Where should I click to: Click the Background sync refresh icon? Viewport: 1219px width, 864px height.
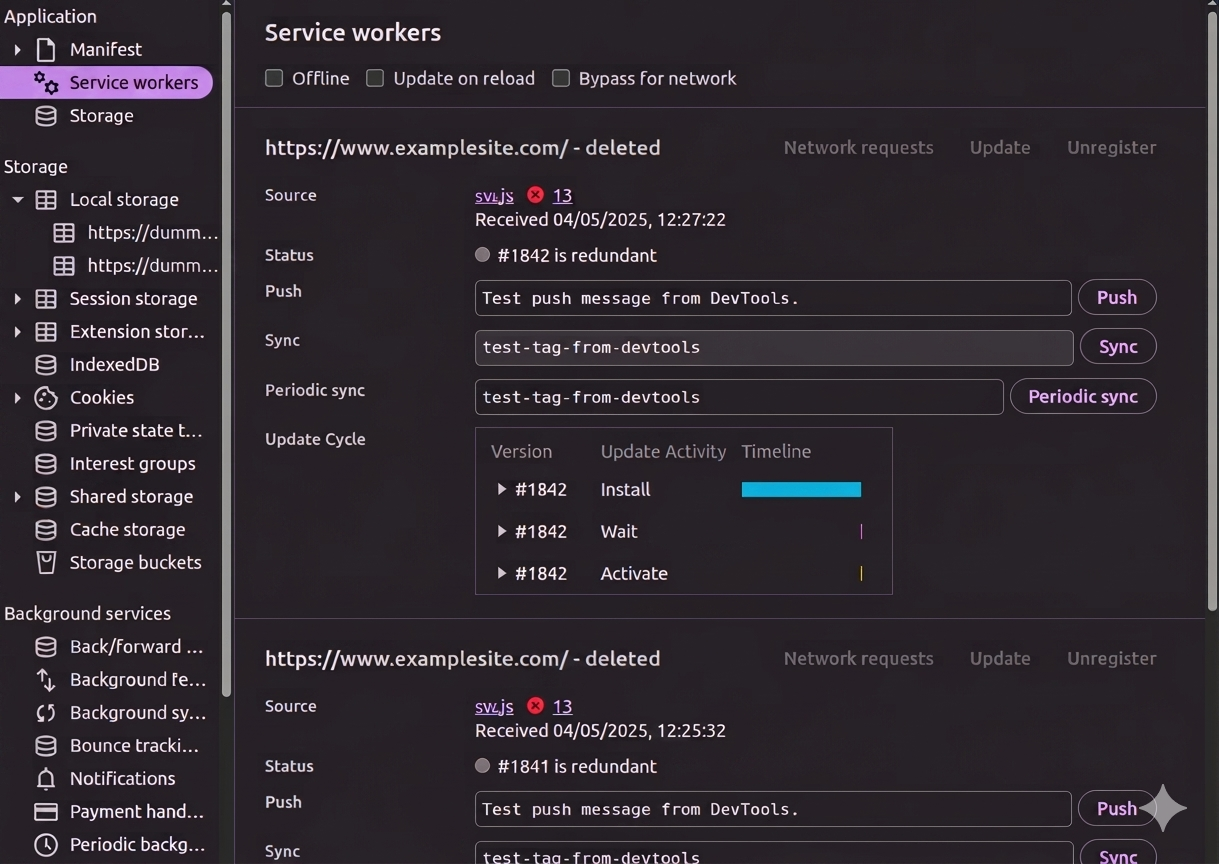coord(46,712)
